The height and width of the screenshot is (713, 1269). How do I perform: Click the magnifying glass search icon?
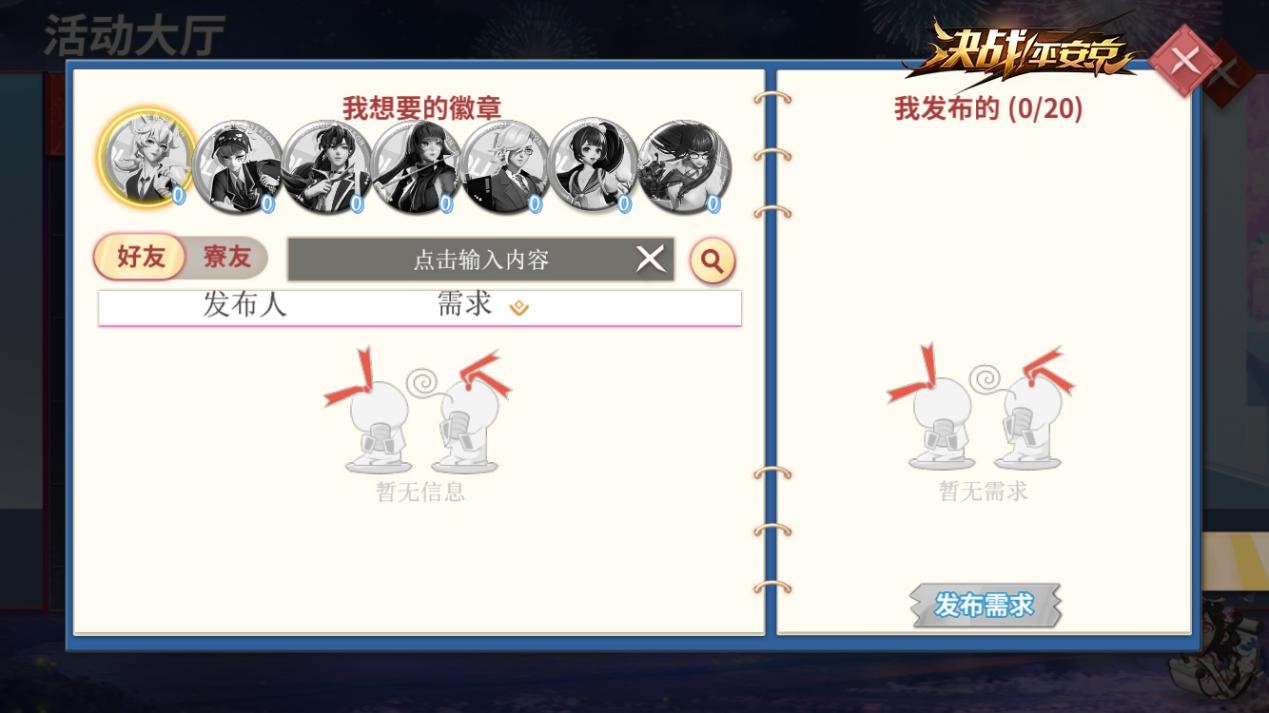pos(712,260)
